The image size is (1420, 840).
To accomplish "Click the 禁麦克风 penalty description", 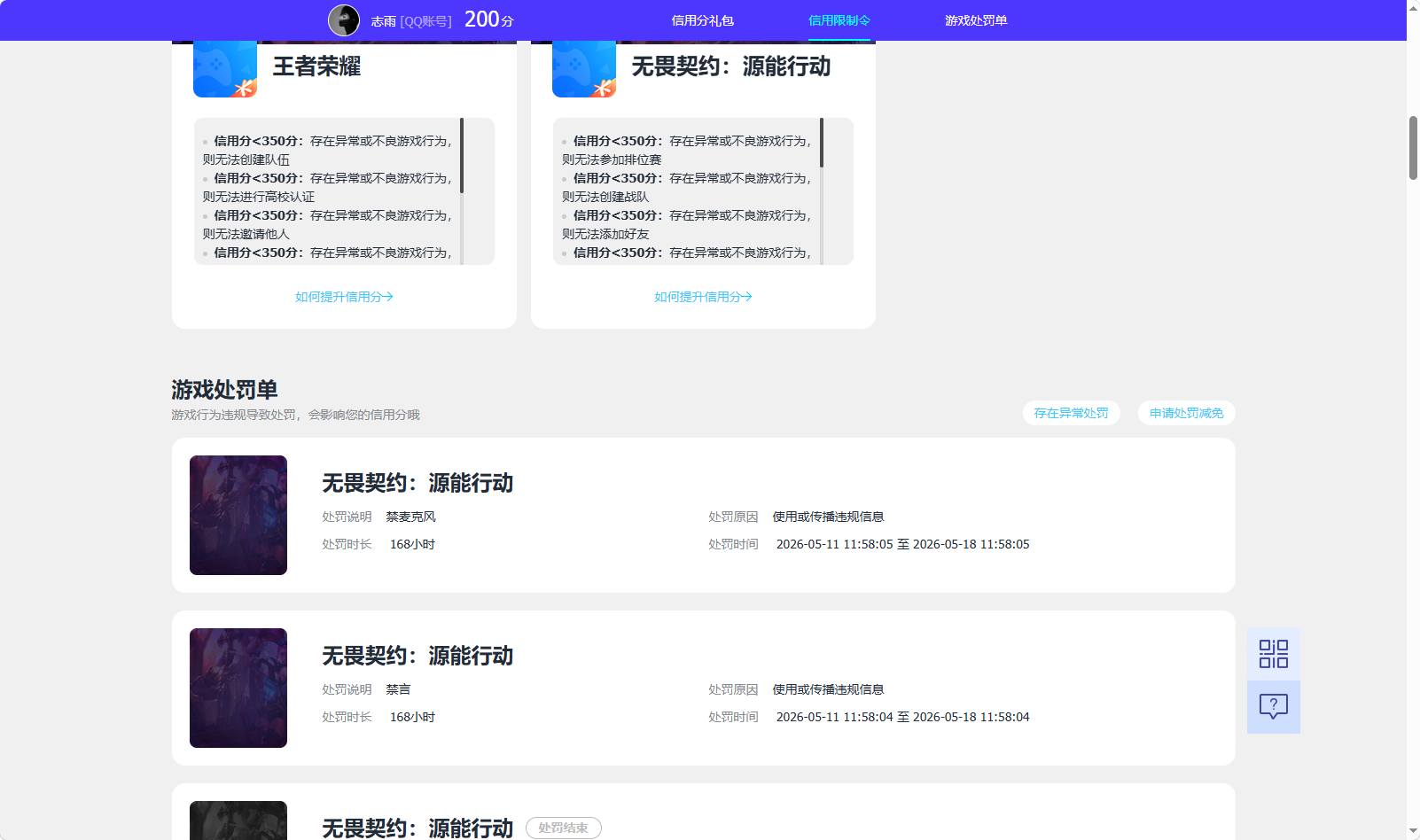I will [x=410, y=517].
